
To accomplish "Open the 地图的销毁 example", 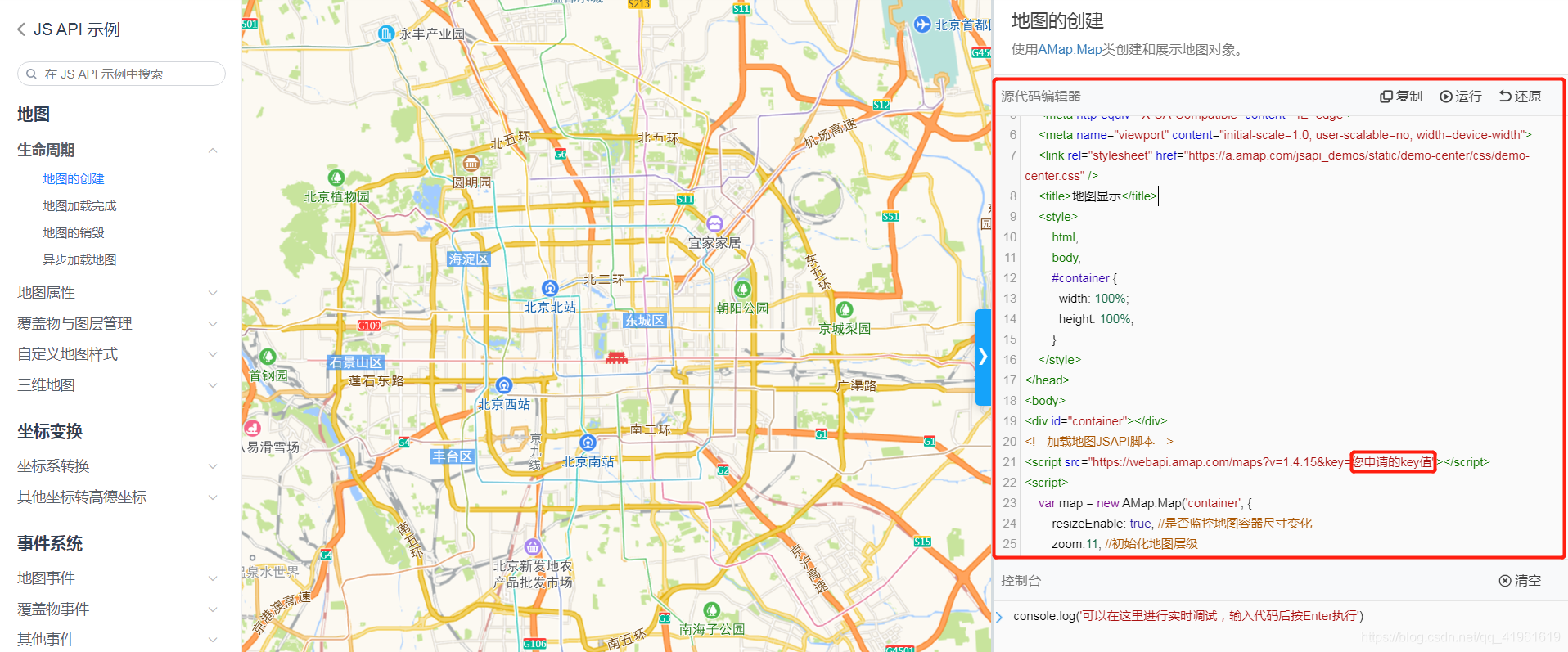I will tap(74, 232).
